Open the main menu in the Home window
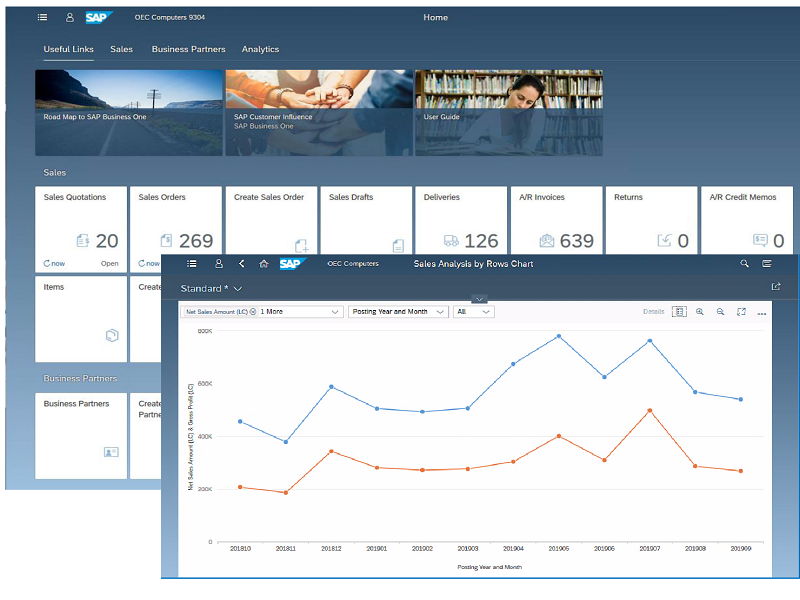The image size is (800, 600). (42, 17)
